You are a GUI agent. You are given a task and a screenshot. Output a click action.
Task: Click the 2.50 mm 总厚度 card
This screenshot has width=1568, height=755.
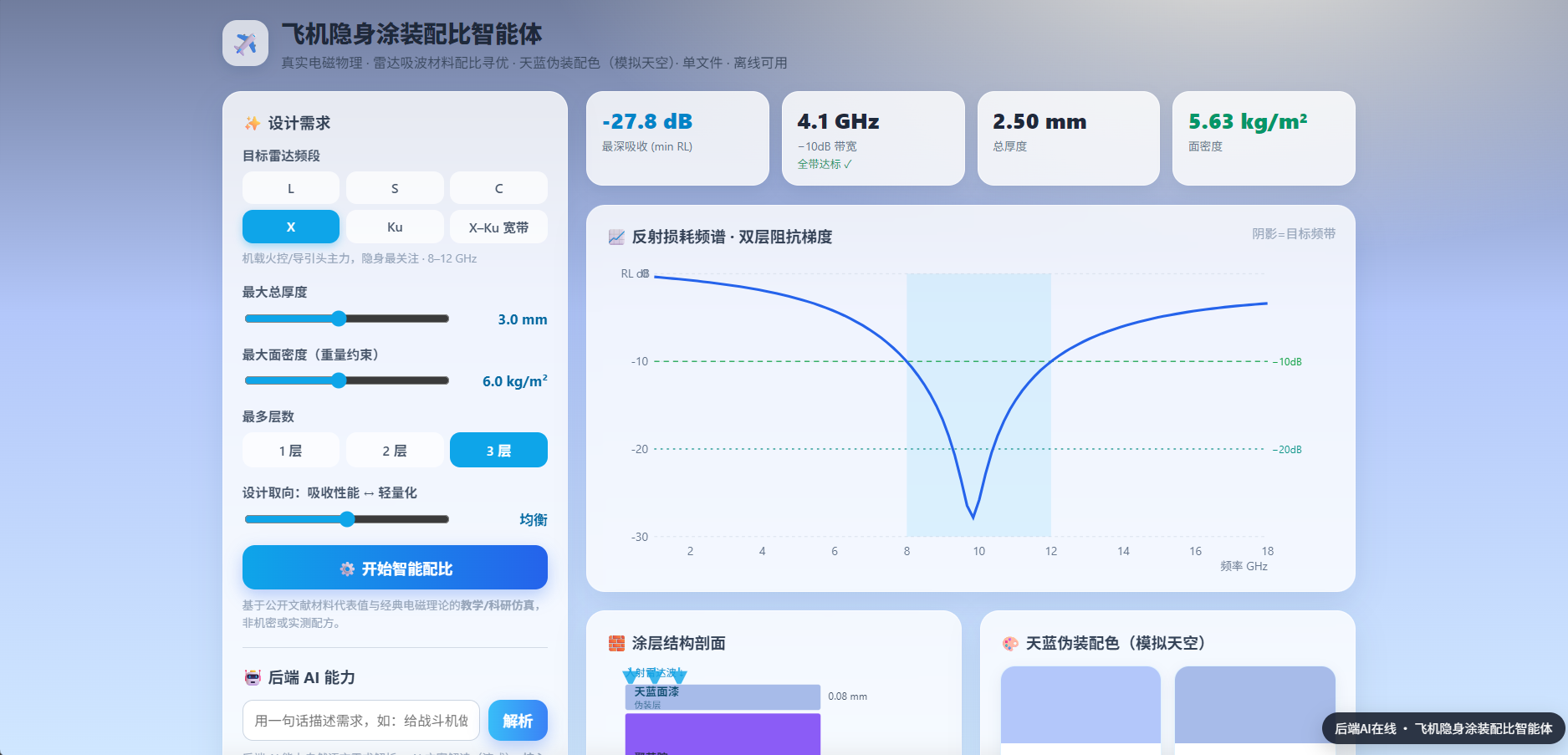[x=1069, y=138]
